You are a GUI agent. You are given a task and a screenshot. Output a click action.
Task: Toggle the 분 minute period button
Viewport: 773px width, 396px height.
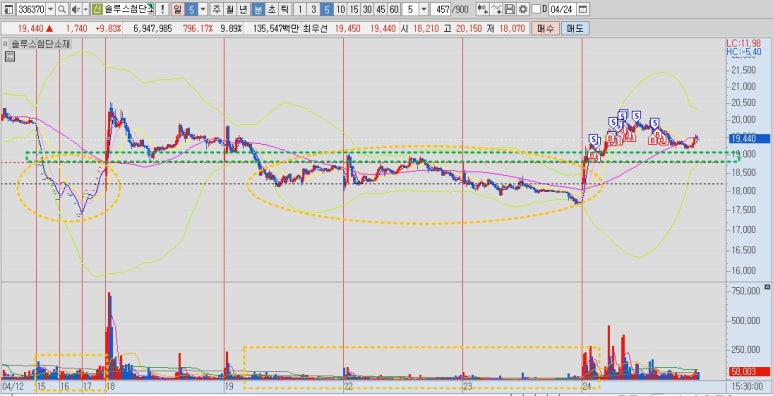[257, 9]
